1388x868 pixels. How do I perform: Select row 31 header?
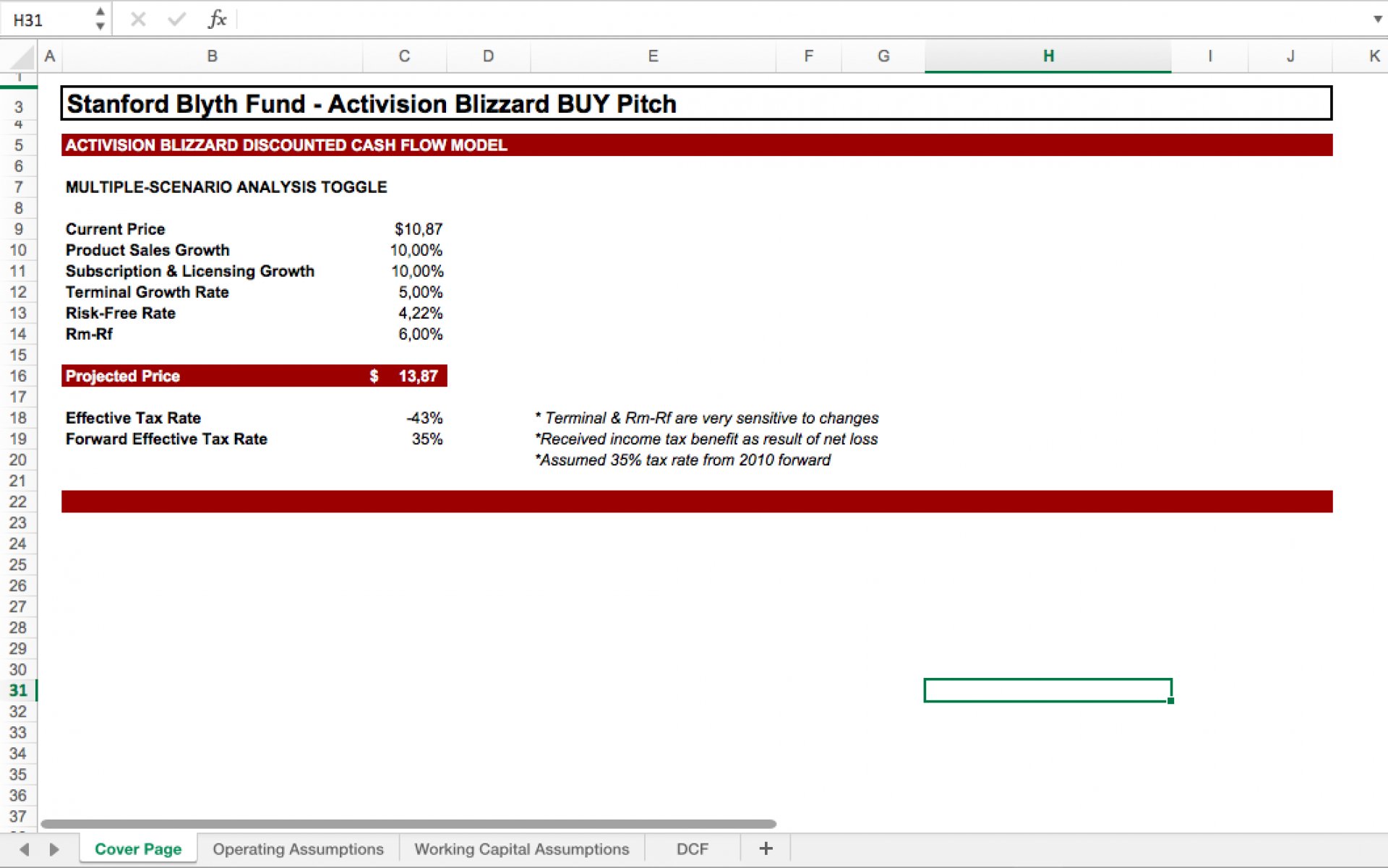coord(19,690)
